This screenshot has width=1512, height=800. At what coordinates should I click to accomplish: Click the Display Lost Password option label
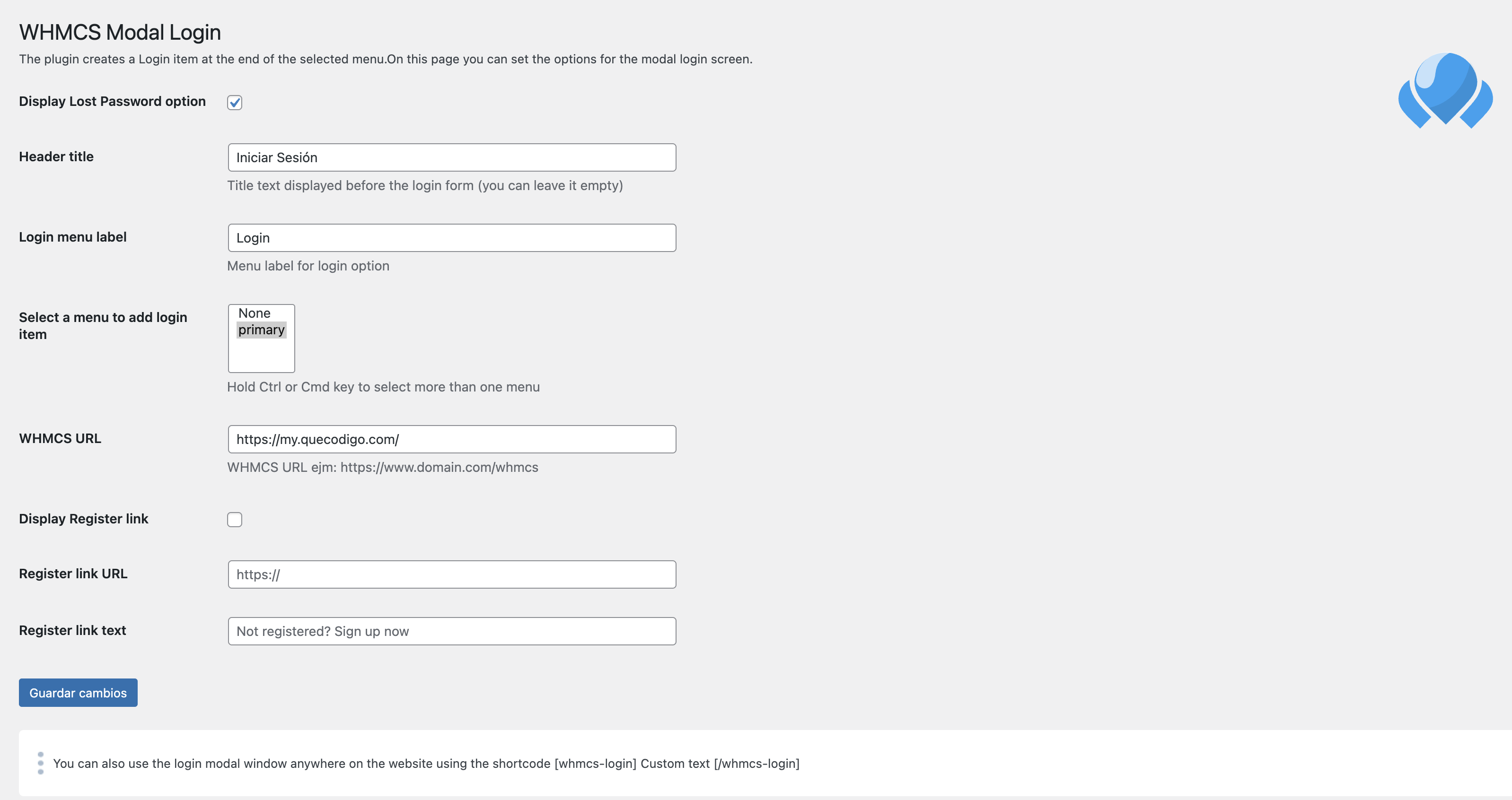tap(112, 102)
